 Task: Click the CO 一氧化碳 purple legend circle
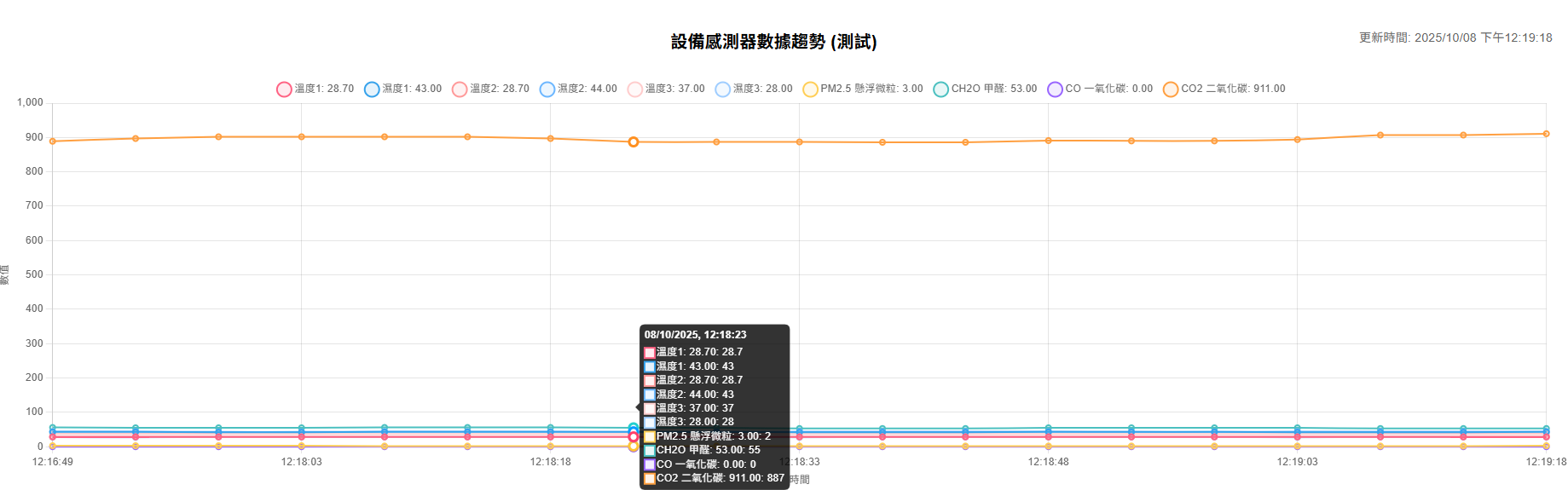coord(1055,89)
